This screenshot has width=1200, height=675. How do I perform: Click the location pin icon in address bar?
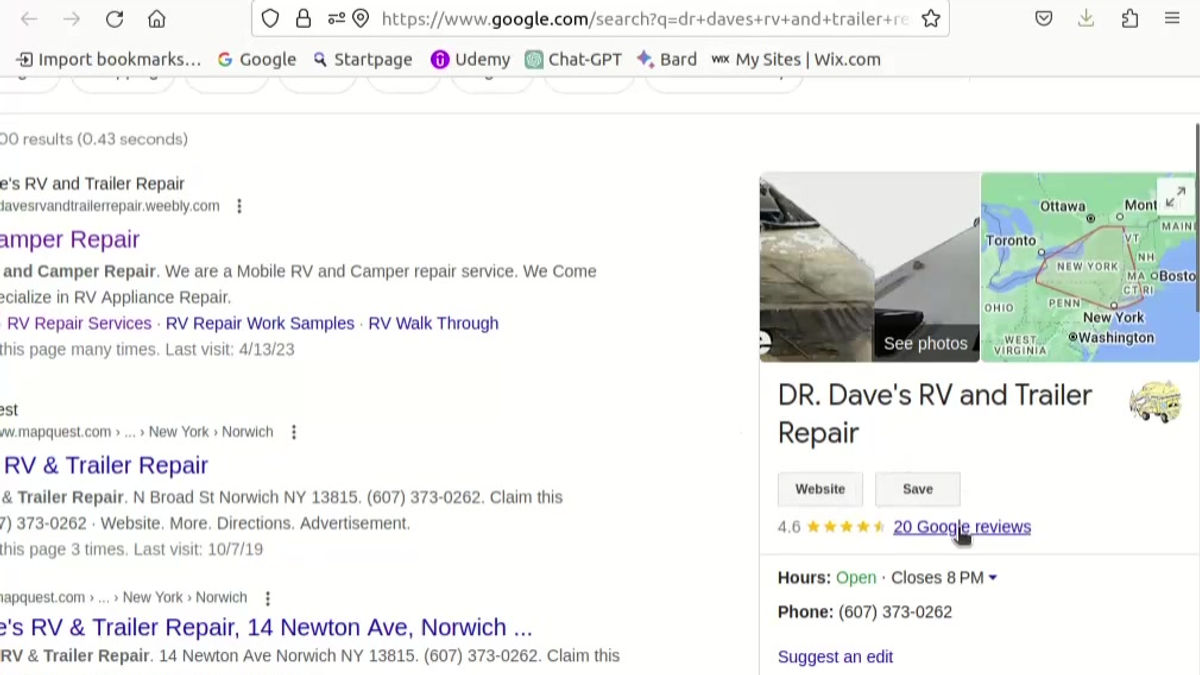point(361,19)
